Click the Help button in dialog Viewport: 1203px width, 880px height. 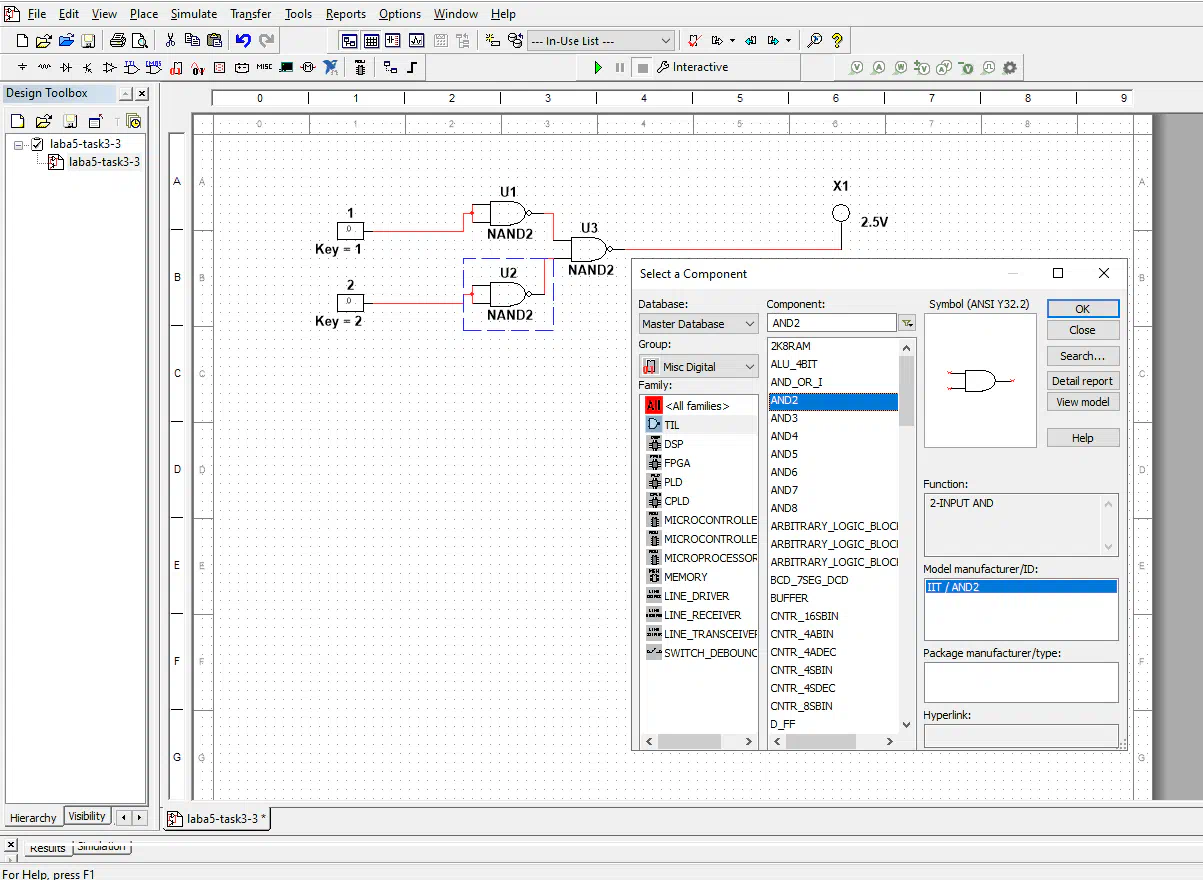1083,438
